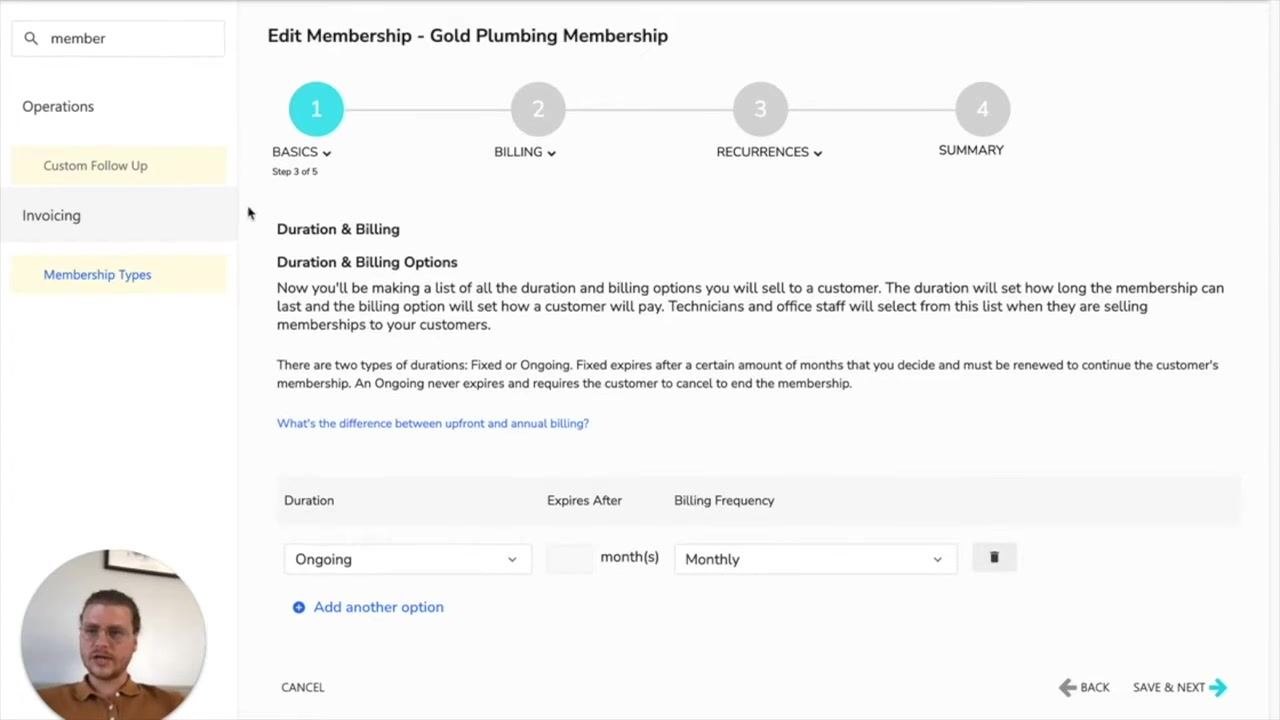1280x720 pixels.
Task: Jump to step 3 circle
Action: coord(760,109)
